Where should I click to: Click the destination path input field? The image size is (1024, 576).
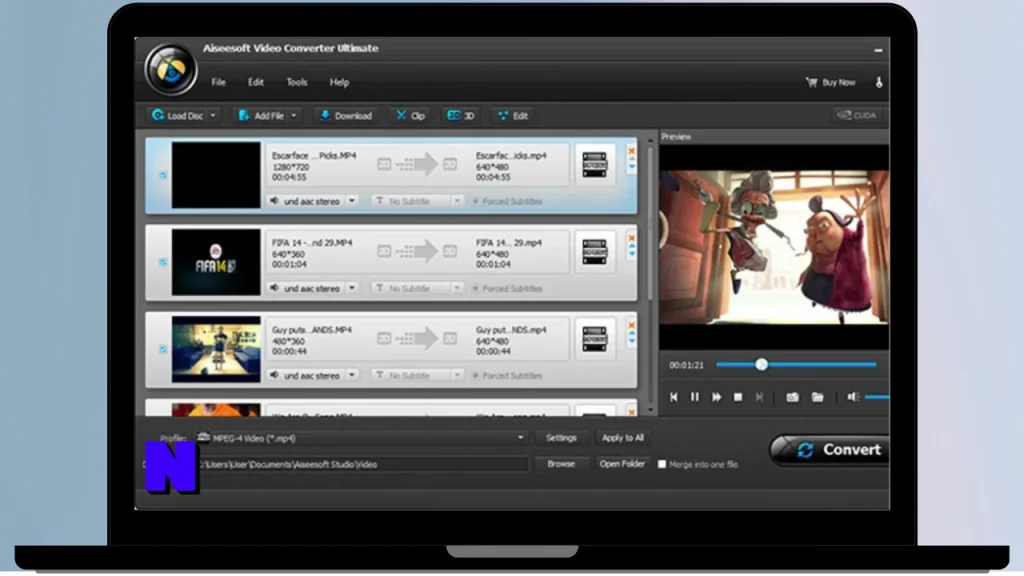(x=362, y=464)
